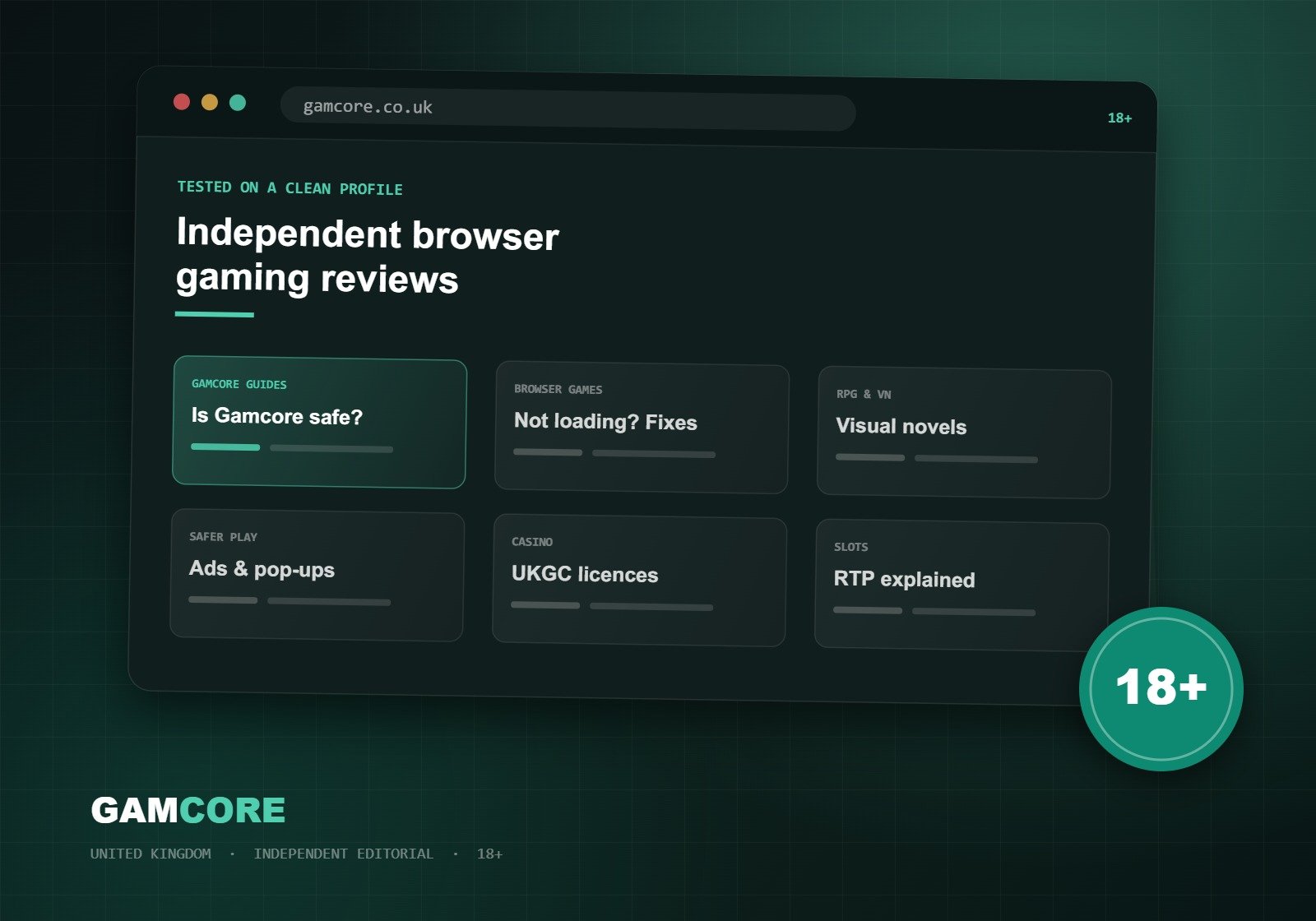The width and height of the screenshot is (1316, 921).
Task: Click the gamcore.co.uk address bar
Action: coord(568,109)
